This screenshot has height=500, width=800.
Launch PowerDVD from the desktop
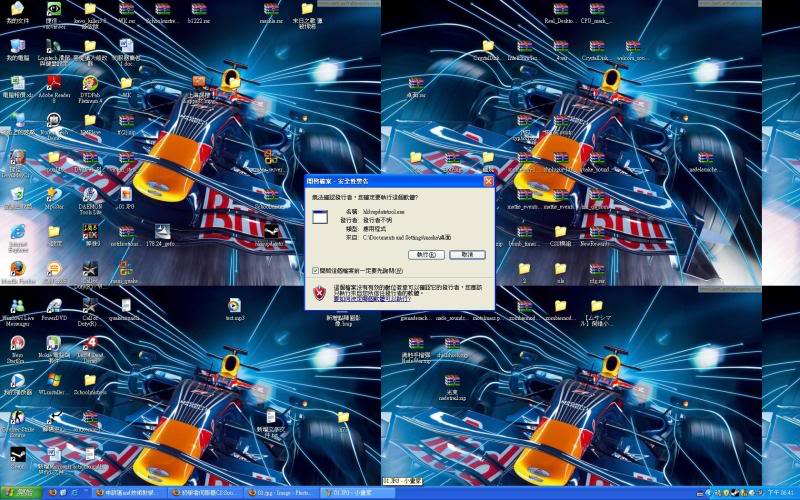[54, 305]
